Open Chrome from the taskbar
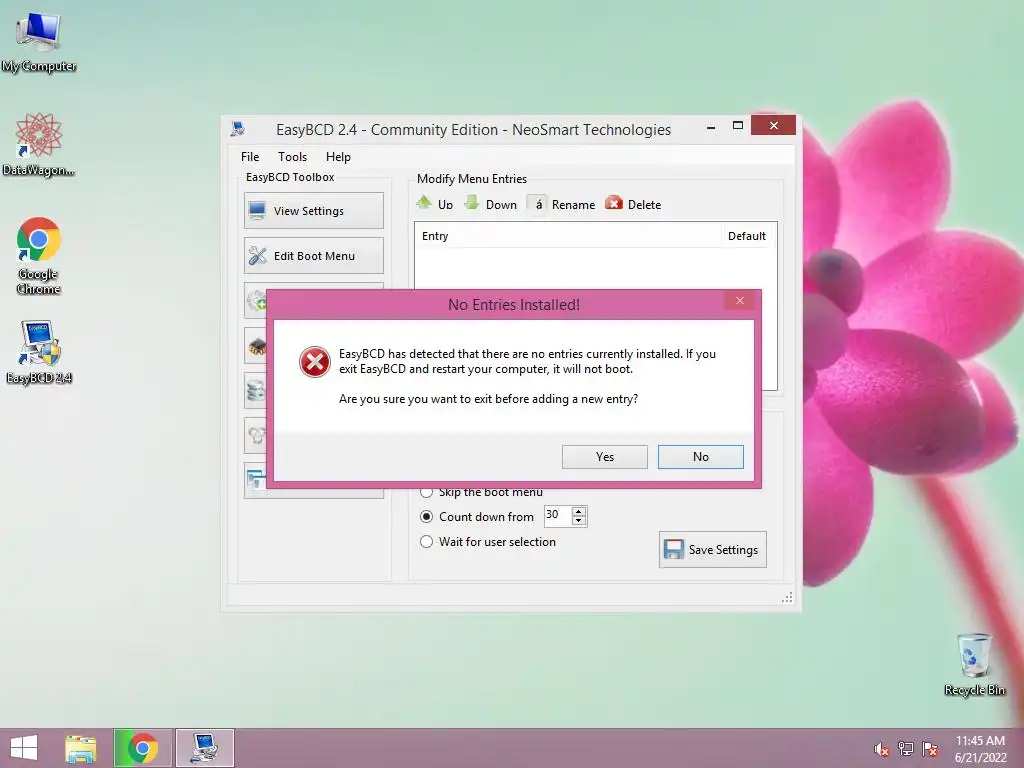 [x=142, y=748]
